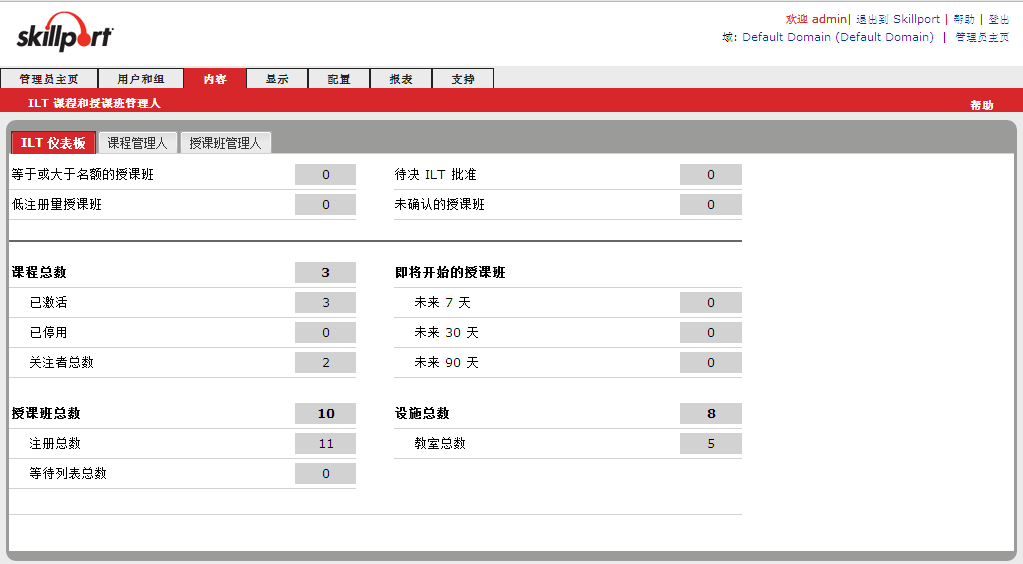Open the 支持 navigation tab
1023x564 pixels.
[463, 79]
